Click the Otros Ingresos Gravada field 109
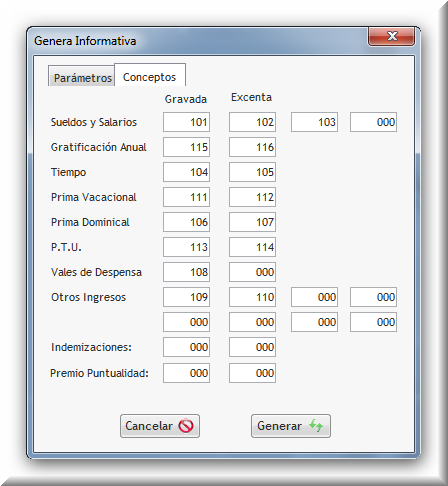Image resolution: width=448 pixels, height=486 pixels. pyautogui.click(x=186, y=297)
